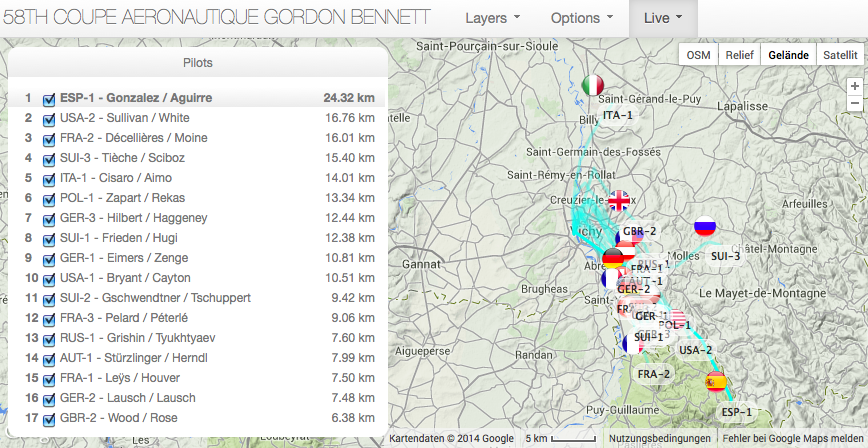This screenshot has height=448, width=868.
Task: Toggle the GBR-2 Wood / Rose checkbox
Action: pos(49,419)
